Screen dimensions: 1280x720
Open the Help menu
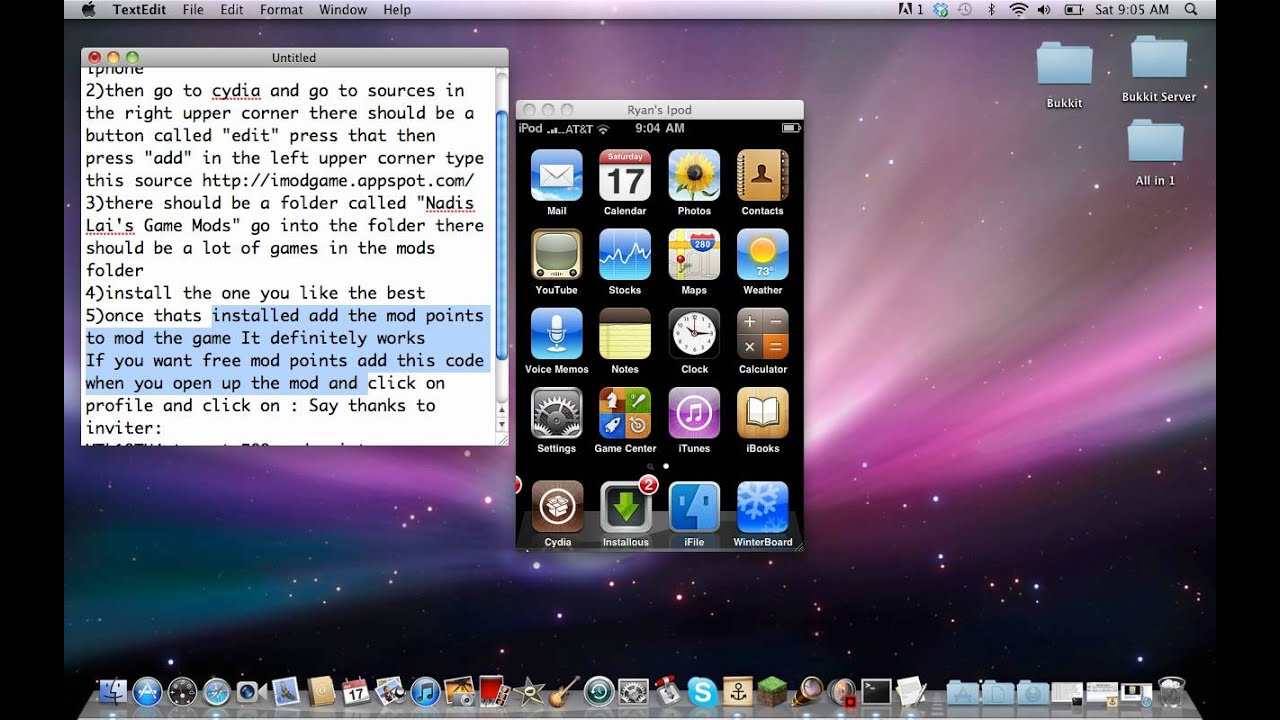397,9
